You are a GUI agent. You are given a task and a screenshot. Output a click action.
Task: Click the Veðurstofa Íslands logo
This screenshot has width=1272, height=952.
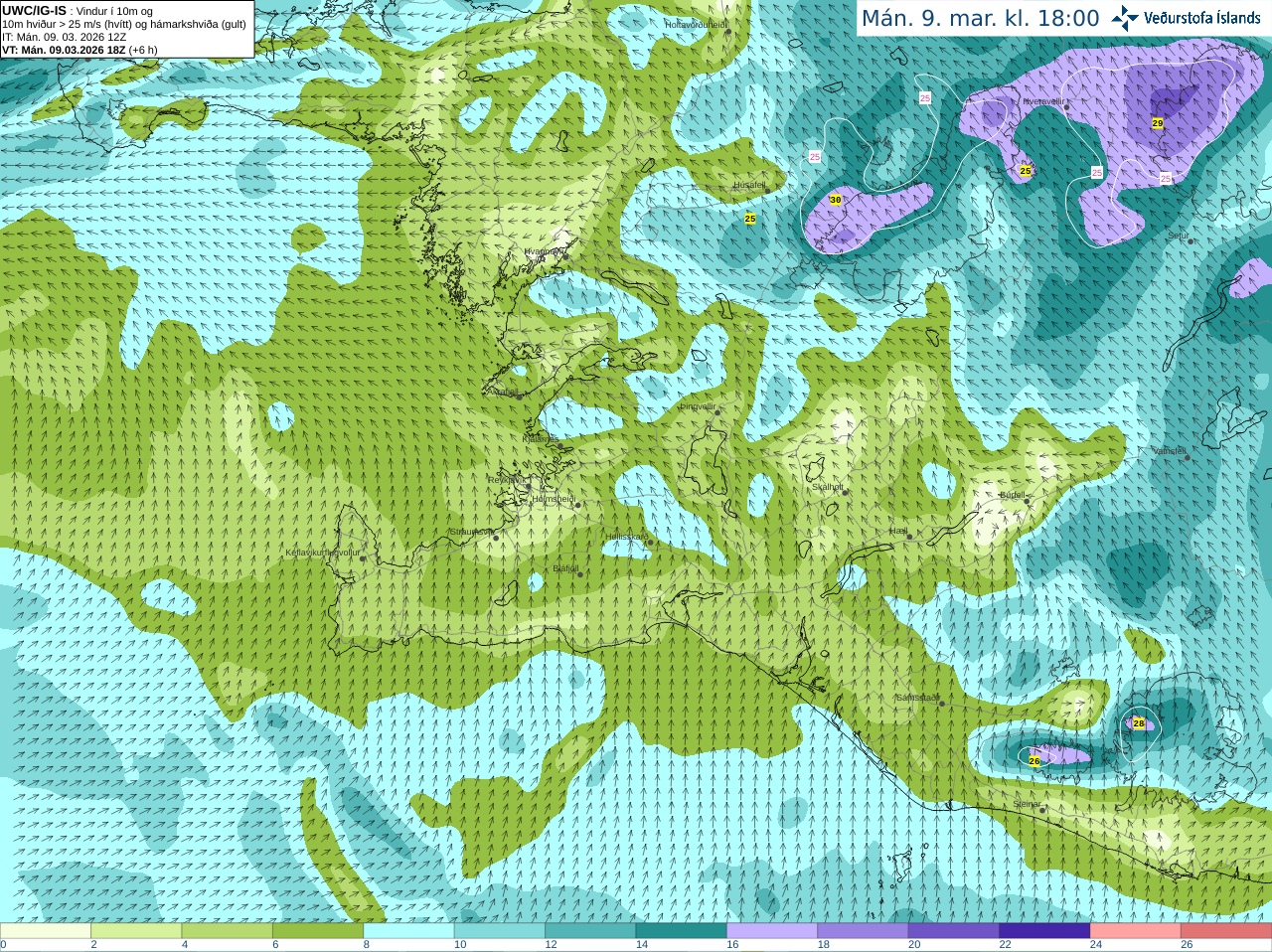pos(1186,18)
